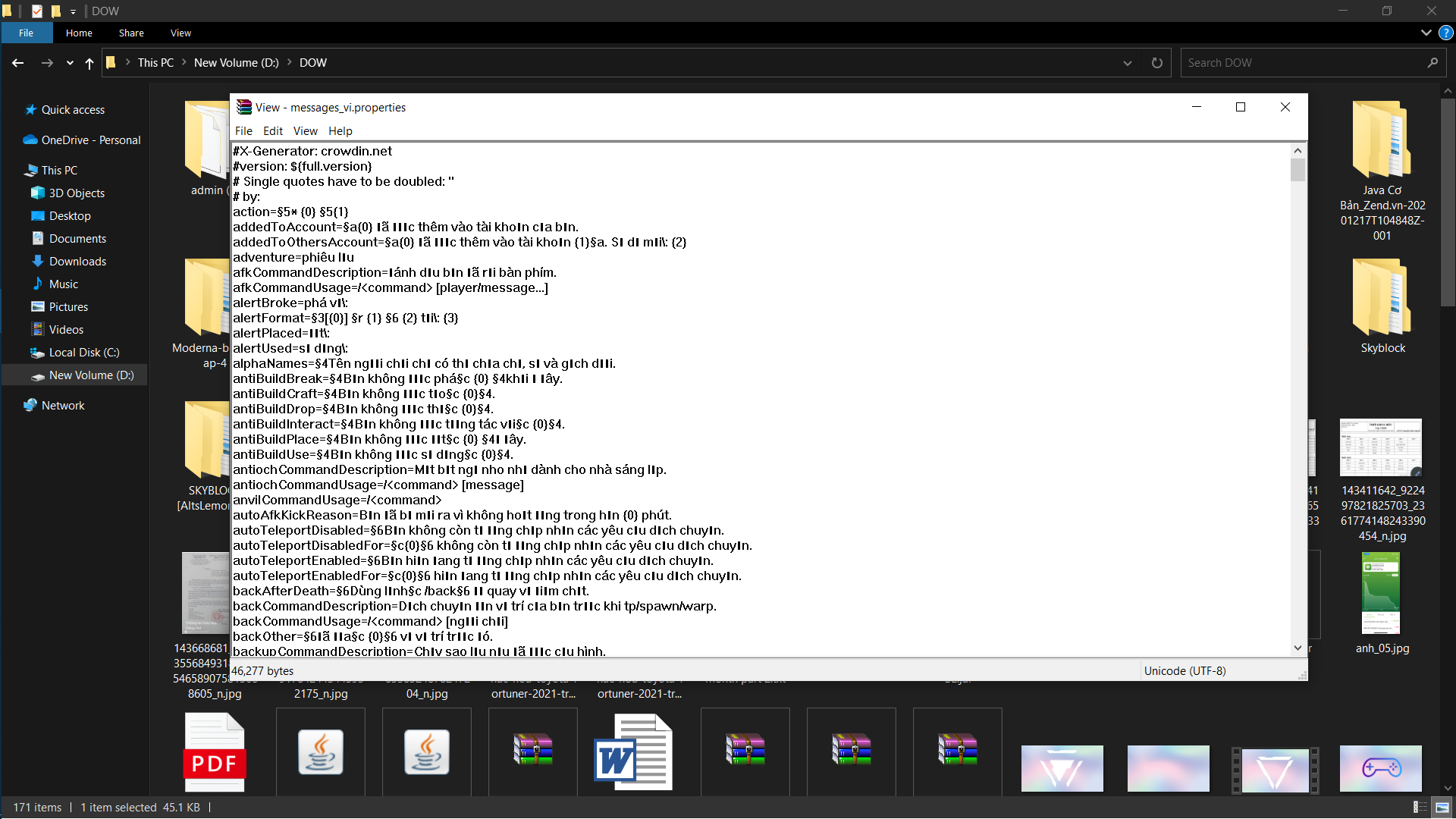This screenshot has height=819, width=1456.
Task: Open the game controller image file
Action: point(1381,768)
